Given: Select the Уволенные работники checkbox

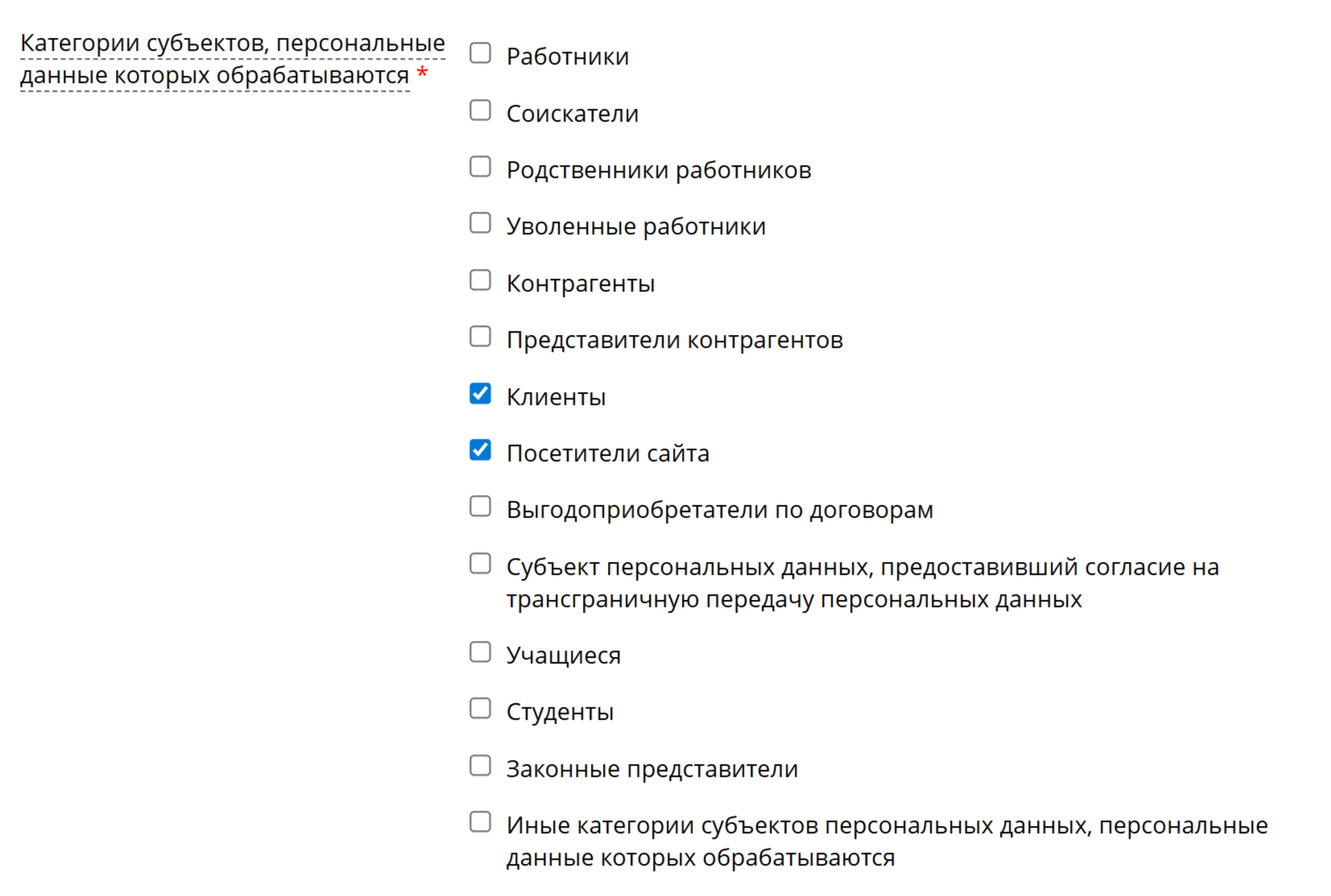Looking at the screenshot, I should (x=480, y=223).
